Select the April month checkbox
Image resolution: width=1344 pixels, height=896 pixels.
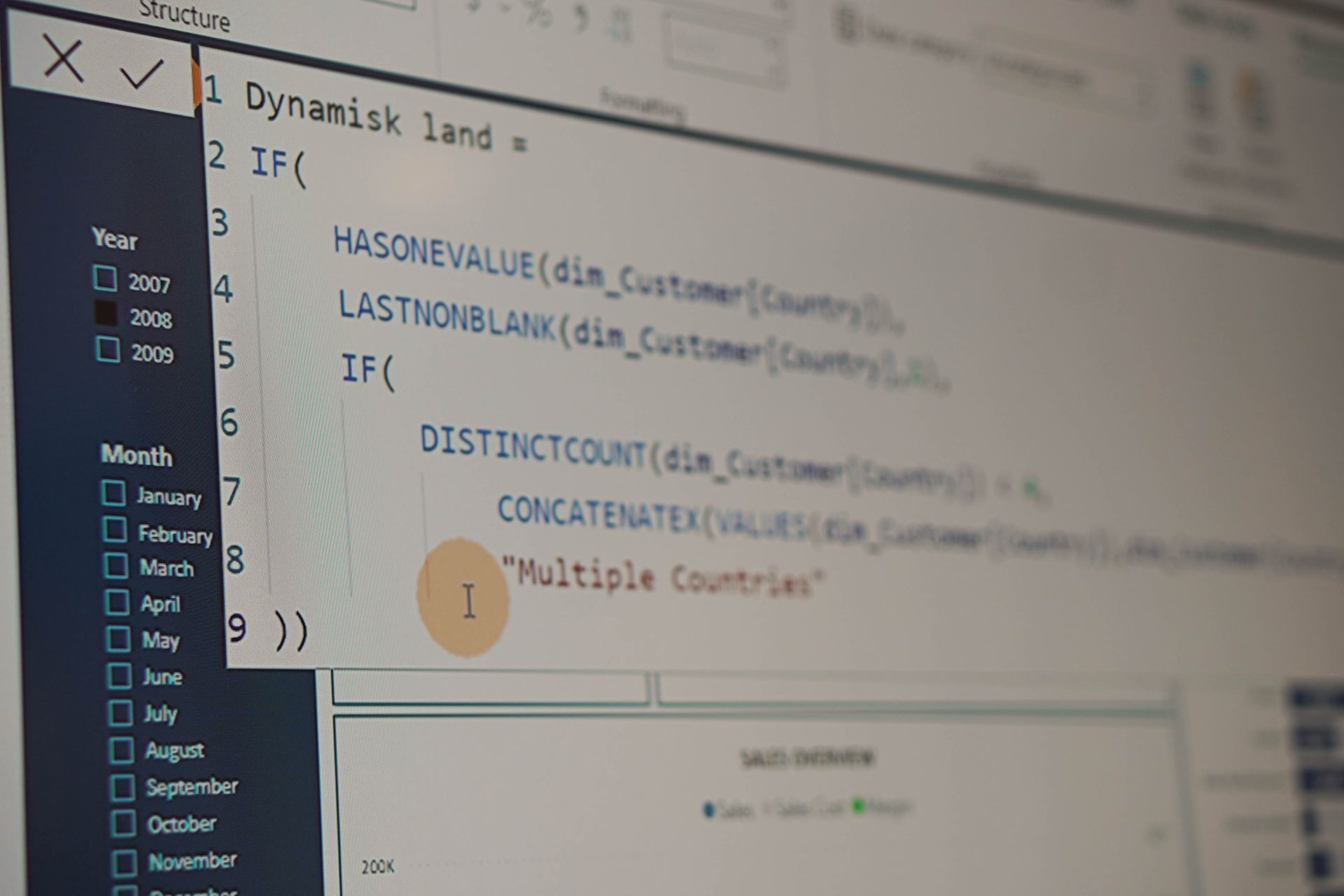click(117, 601)
